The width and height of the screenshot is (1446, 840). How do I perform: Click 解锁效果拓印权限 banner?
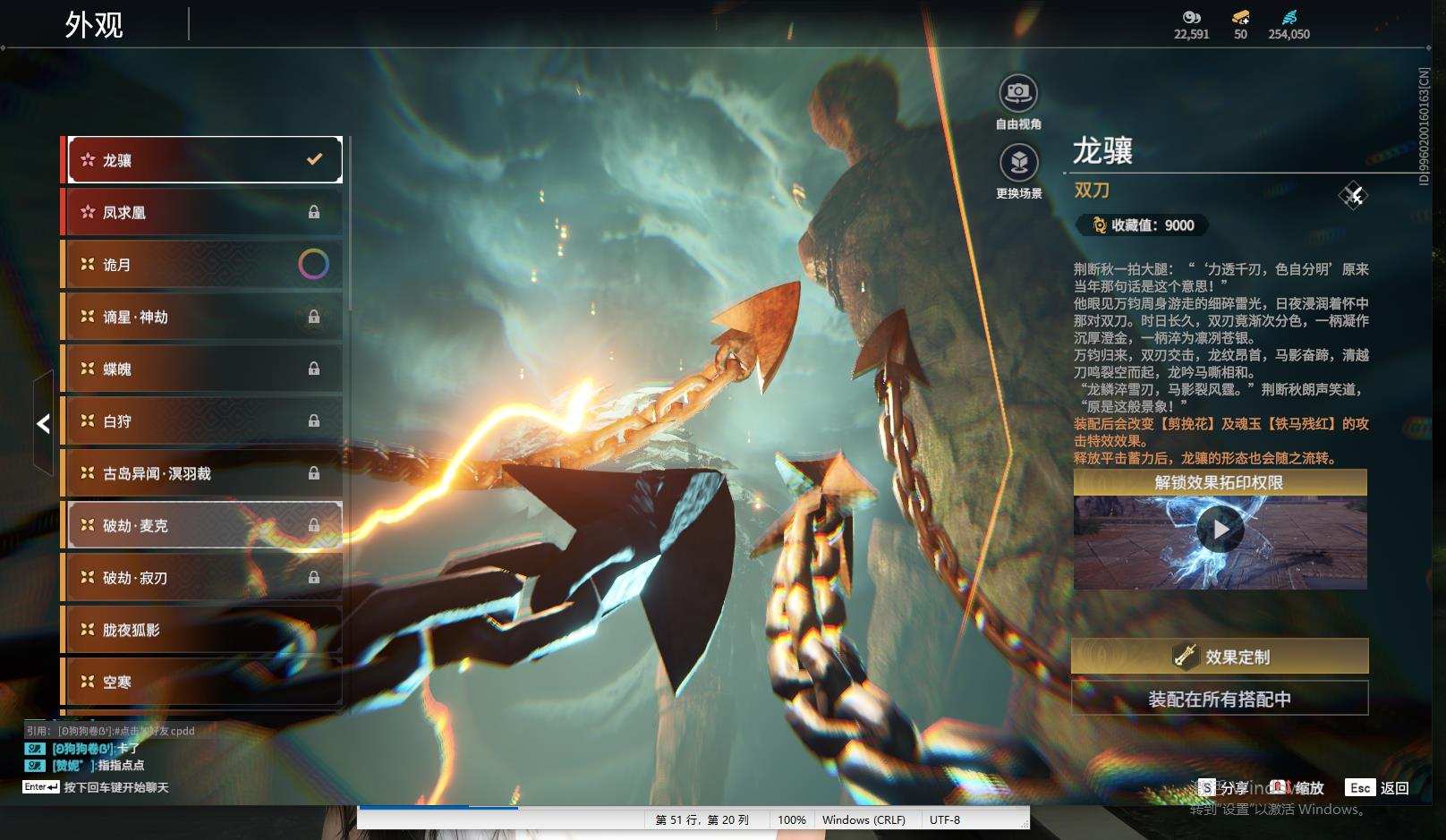(x=1220, y=482)
